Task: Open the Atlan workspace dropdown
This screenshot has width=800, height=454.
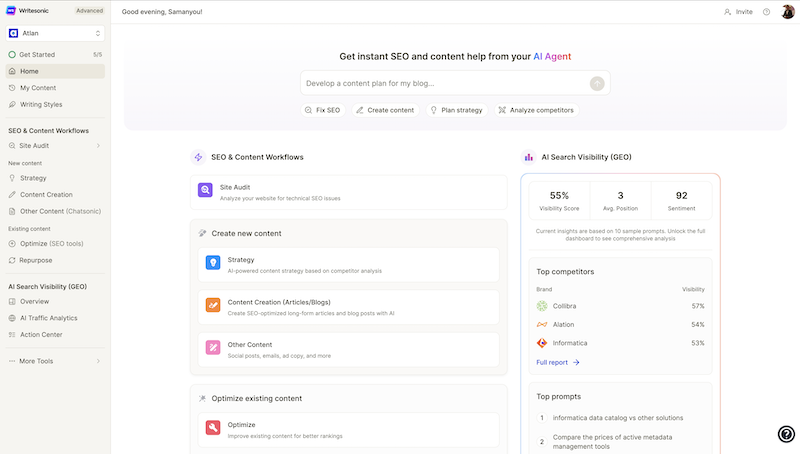Action: pyautogui.click(x=55, y=33)
